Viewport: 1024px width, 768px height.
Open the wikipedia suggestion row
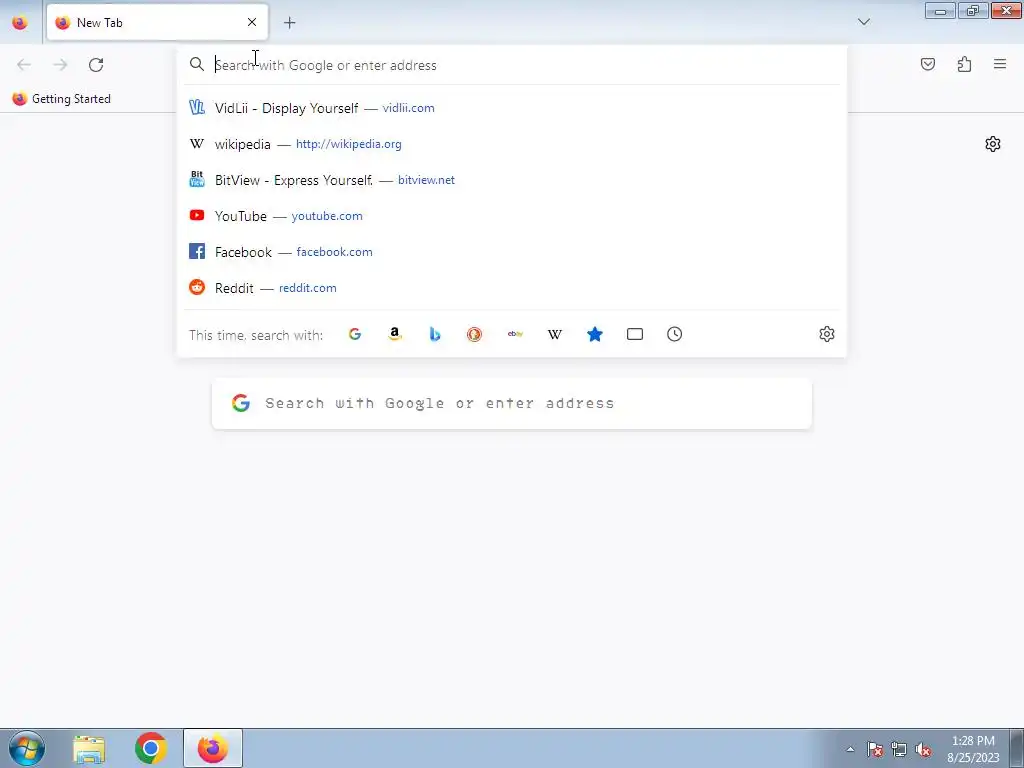512,144
